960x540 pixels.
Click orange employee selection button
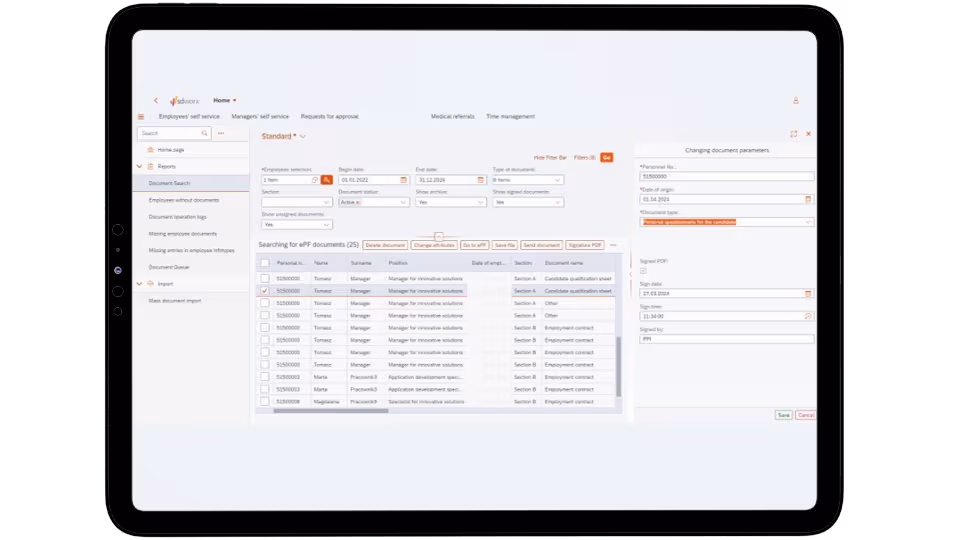pos(326,180)
